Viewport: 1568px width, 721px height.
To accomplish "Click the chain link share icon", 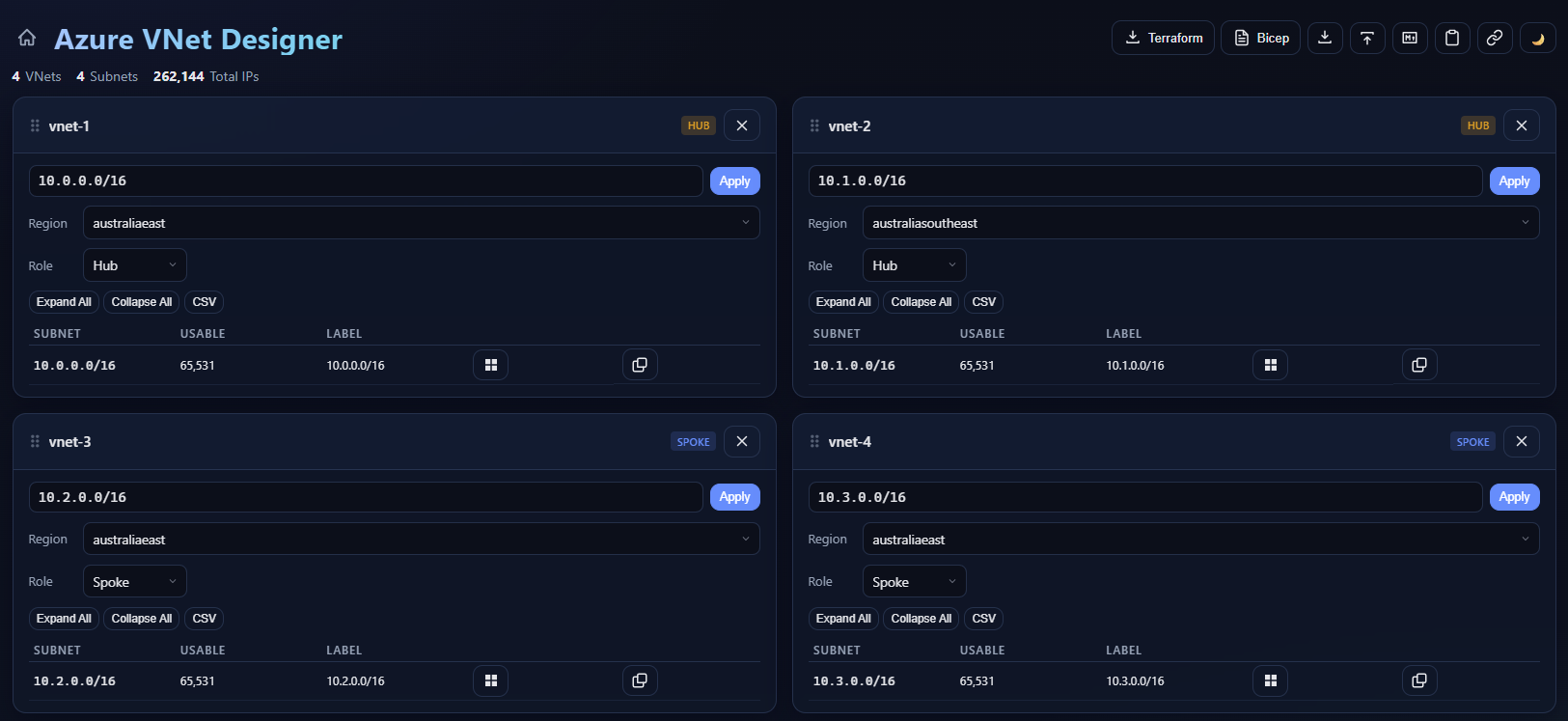I will tap(1495, 38).
